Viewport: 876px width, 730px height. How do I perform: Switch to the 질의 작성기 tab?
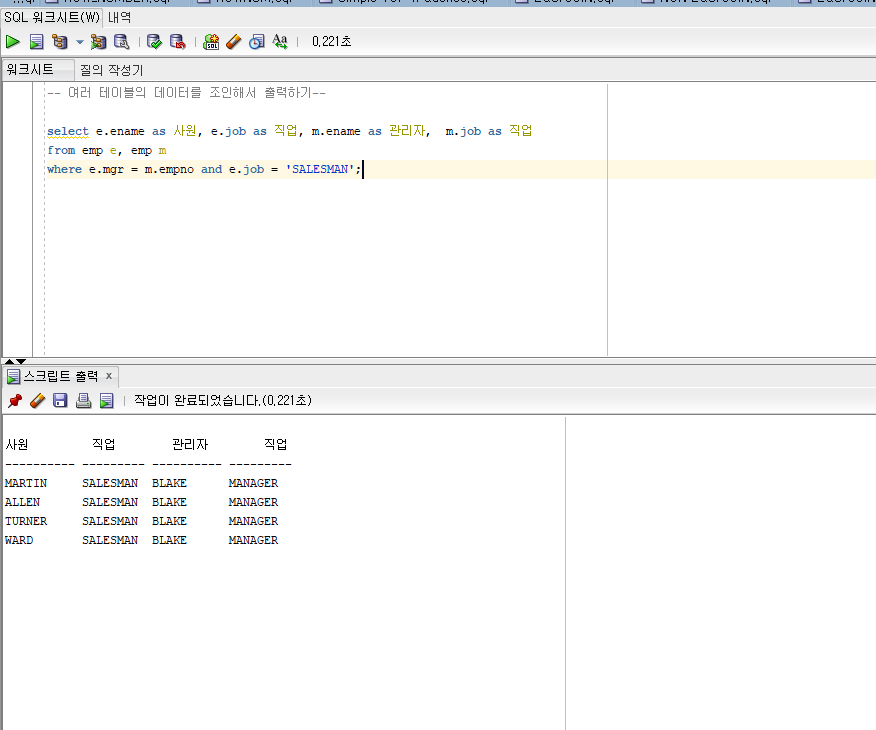(111, 70)
